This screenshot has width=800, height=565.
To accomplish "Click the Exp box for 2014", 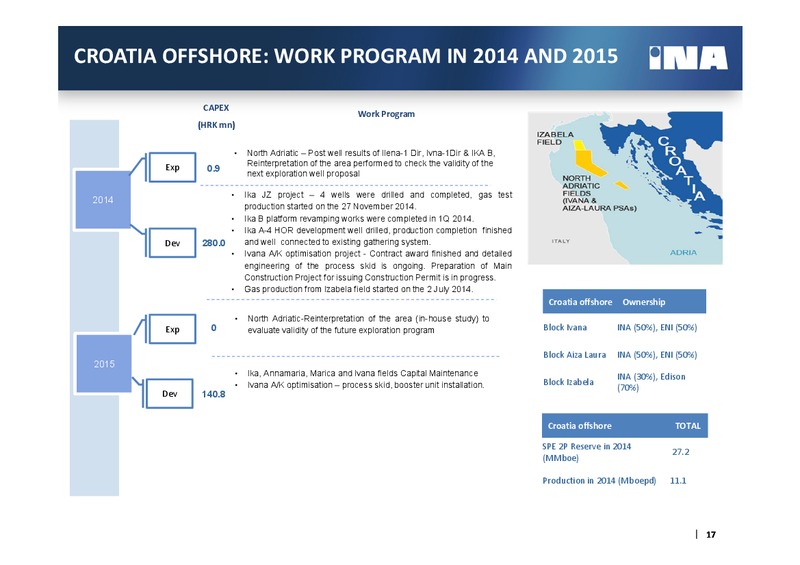I will click(x=172, y=167).
